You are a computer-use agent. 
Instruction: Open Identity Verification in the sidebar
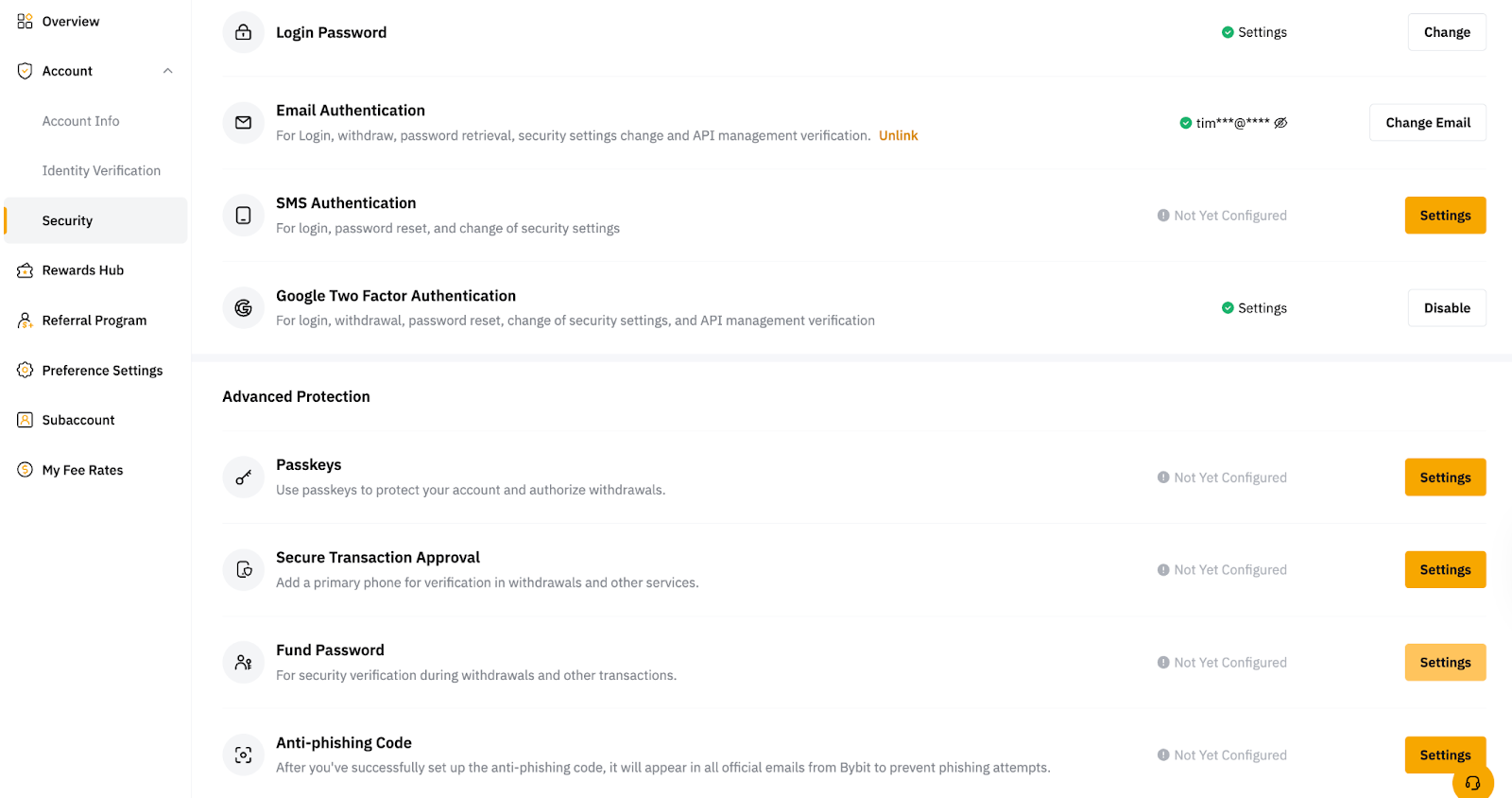click(101, 171)
